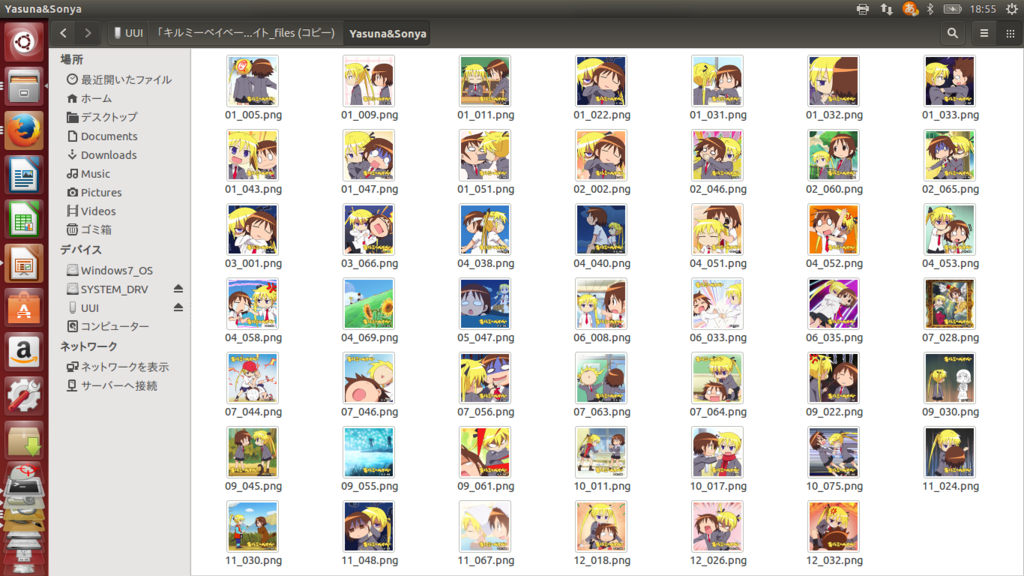
Task: Select thumbnail 01_005.png
Action: [253, 81]
